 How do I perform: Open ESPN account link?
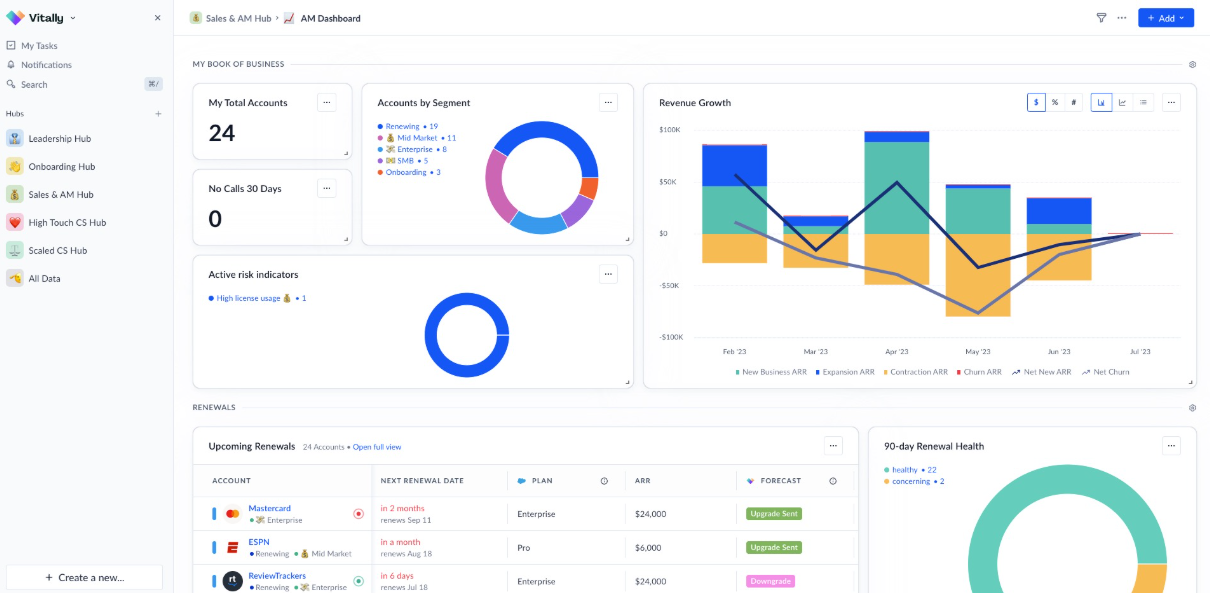point(259,542)
